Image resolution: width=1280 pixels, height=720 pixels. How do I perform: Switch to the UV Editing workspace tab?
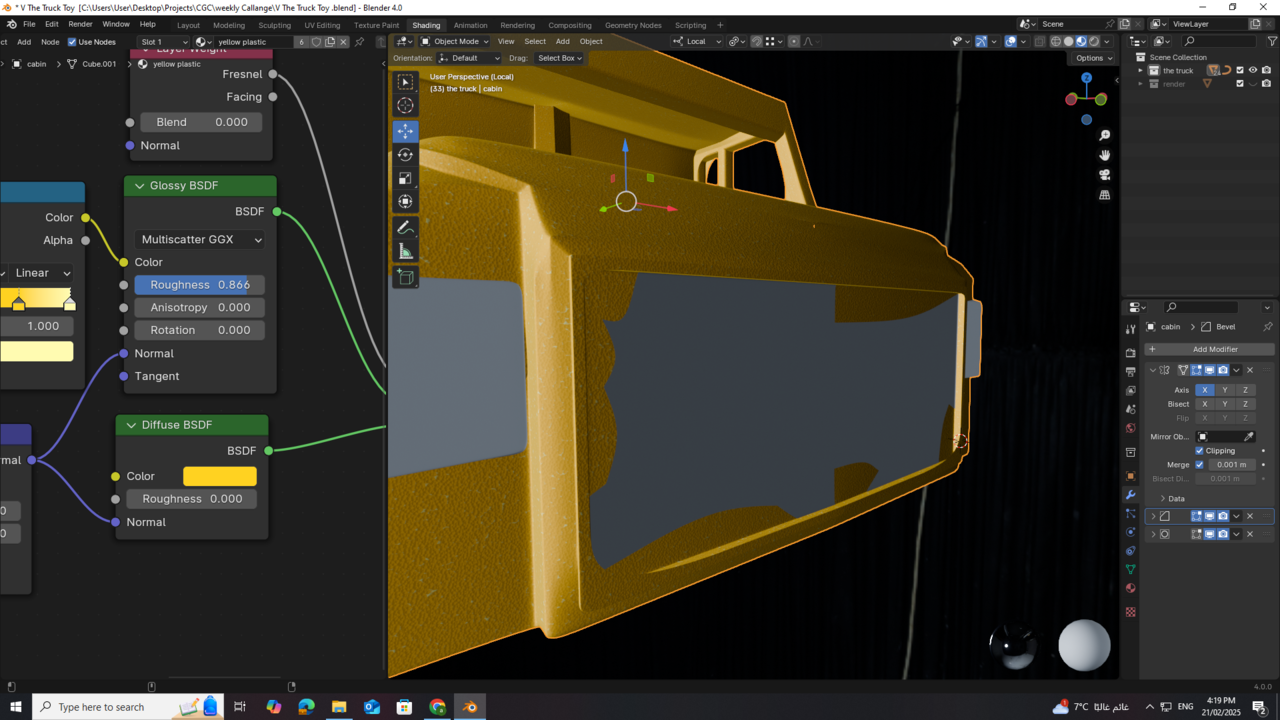point(322,25)
